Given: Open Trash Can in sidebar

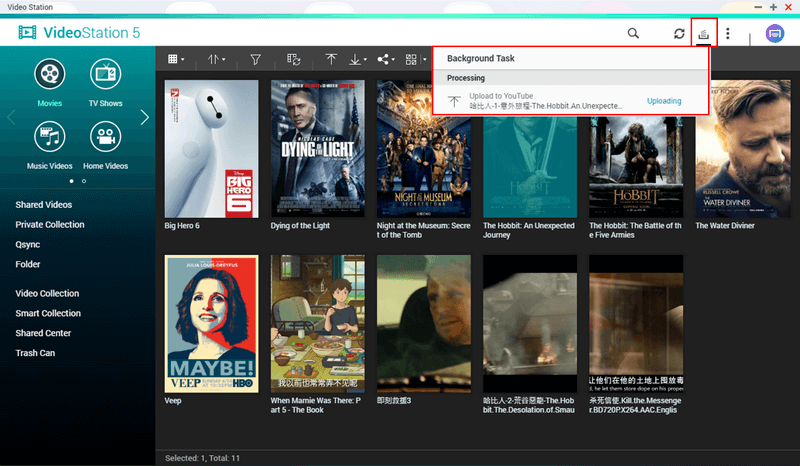Looking at the screenshot, I should 35,353.
